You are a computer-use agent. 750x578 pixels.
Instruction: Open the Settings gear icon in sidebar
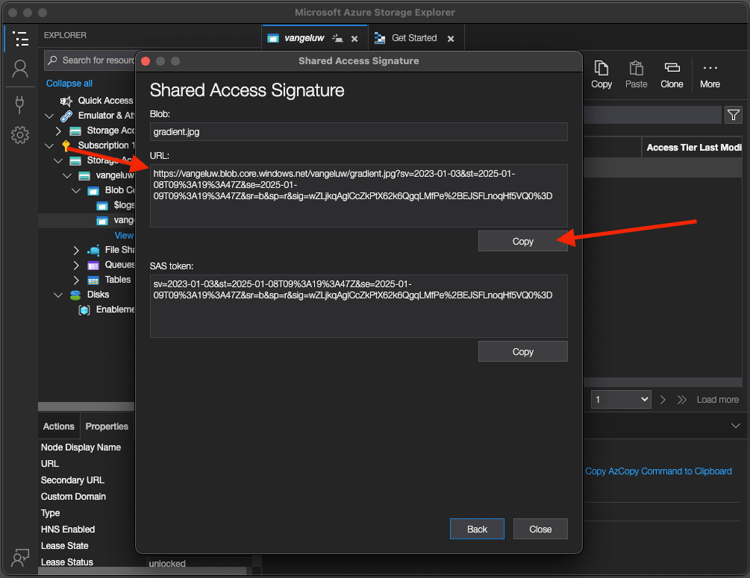pyautogui.click(x=20, y=135)
